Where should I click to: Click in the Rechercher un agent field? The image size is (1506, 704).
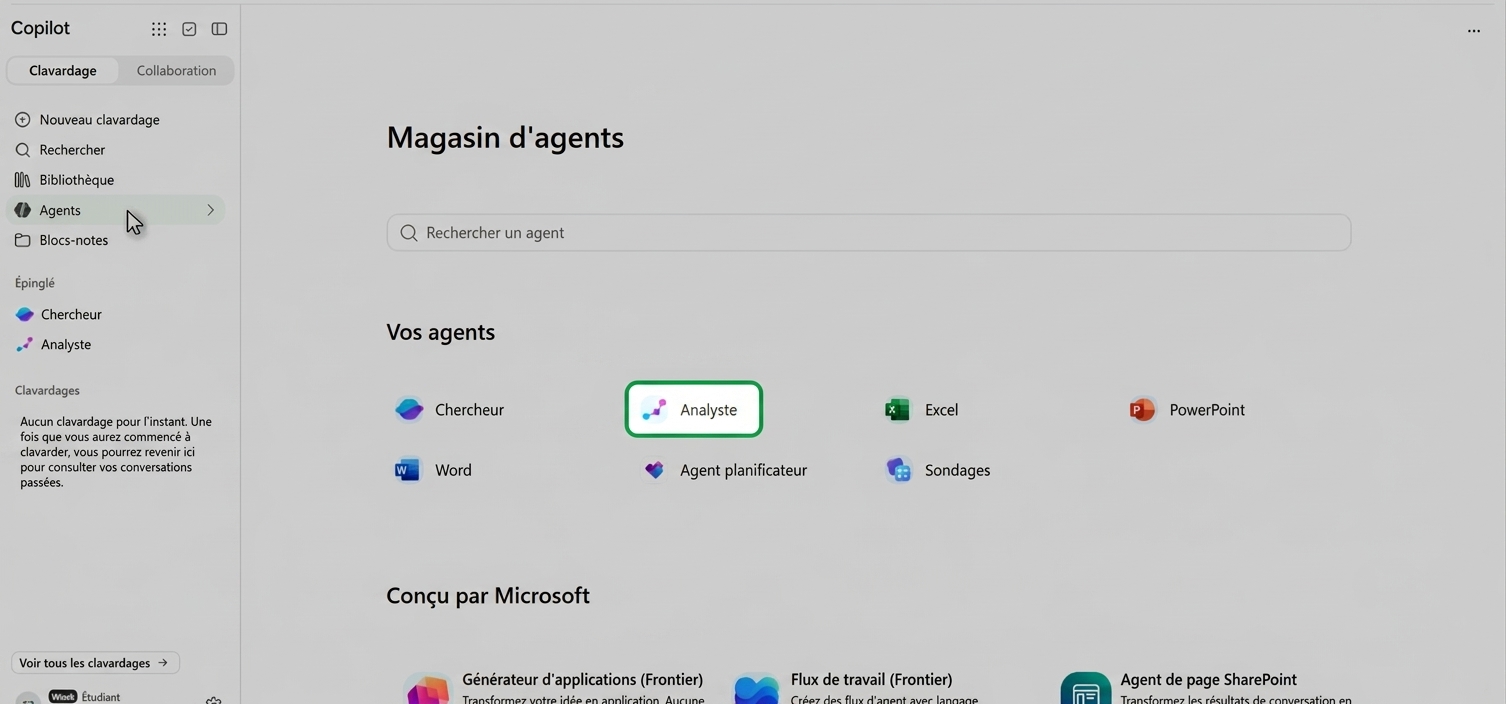click(x=869, y=233)
